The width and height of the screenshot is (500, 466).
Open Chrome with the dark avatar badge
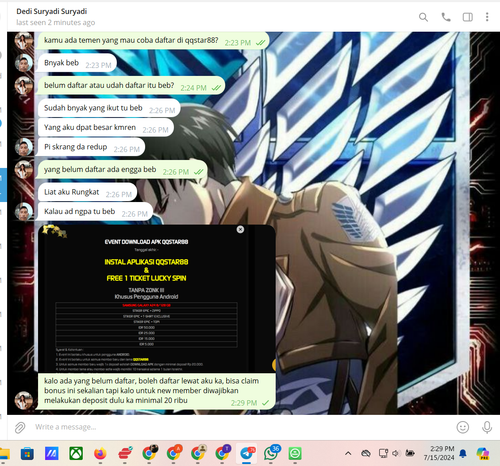click(x=149, y=453)
